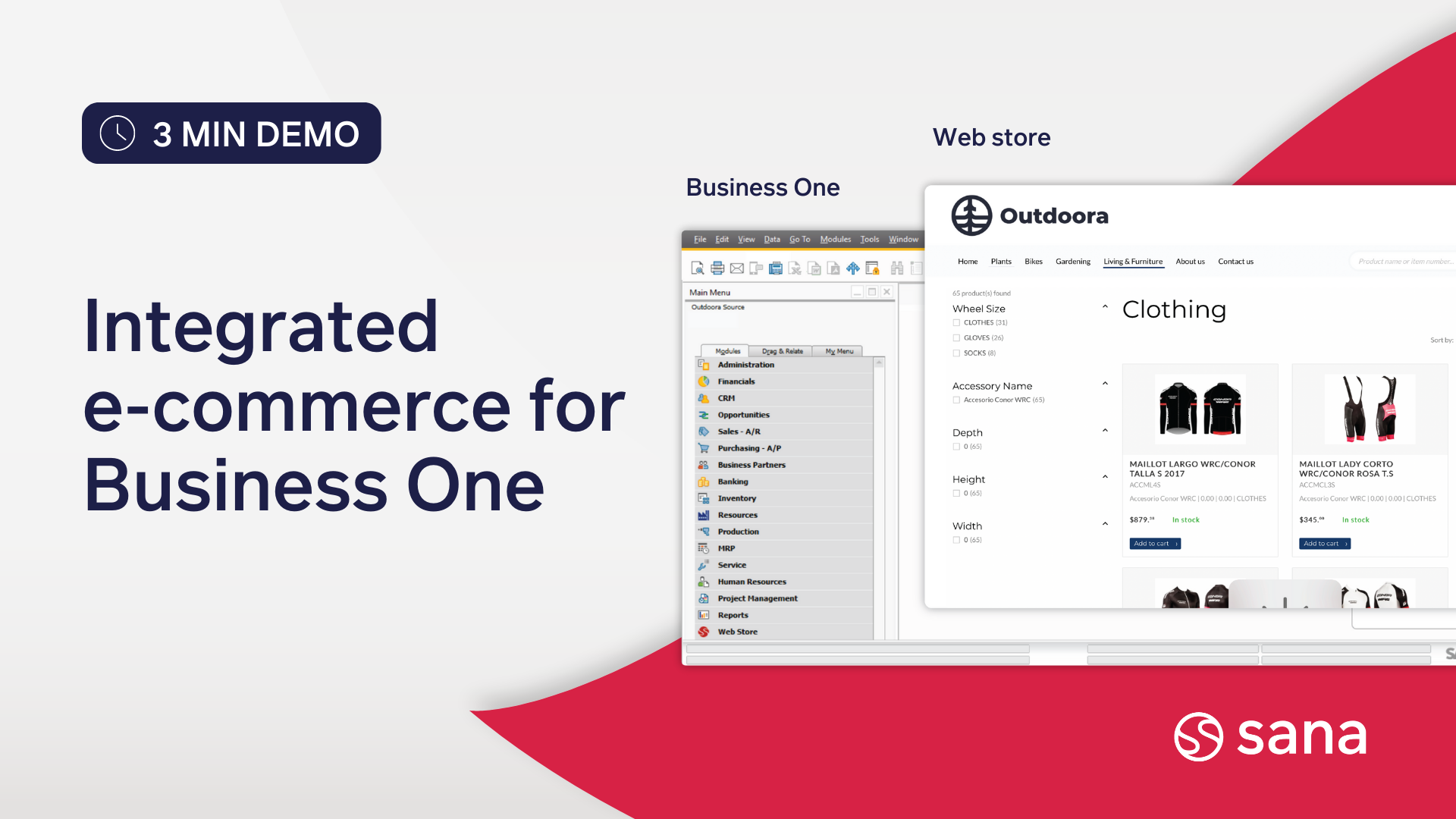
Task: Open the Modules menu tab
Action: [x=727, y=351]
